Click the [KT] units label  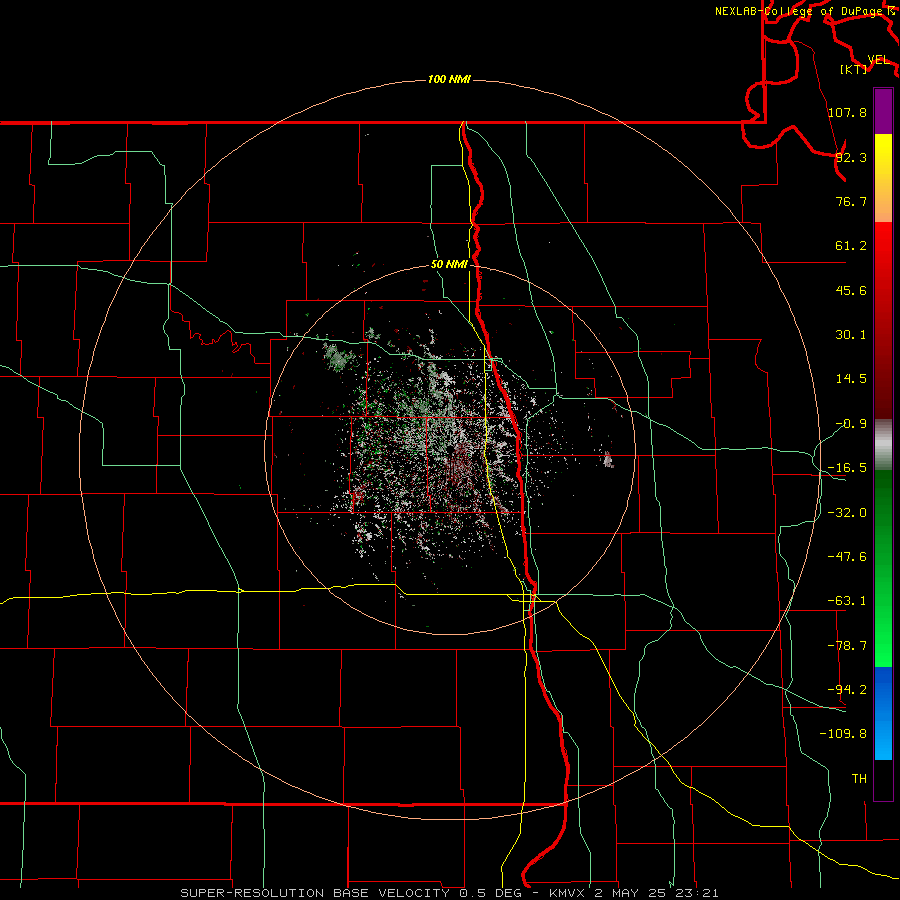click(x=853, y=69)
